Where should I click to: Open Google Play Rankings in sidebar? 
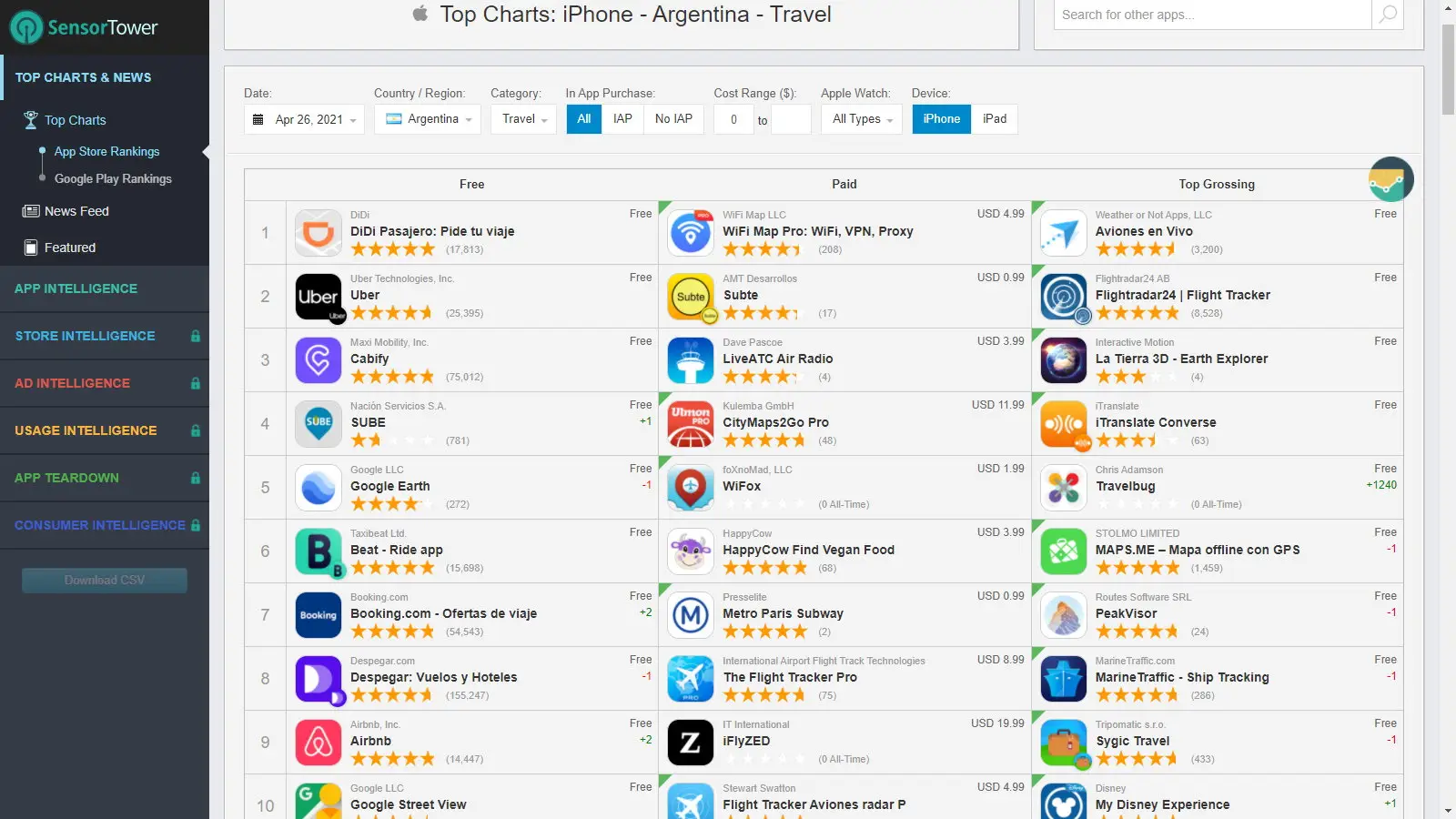113,179
